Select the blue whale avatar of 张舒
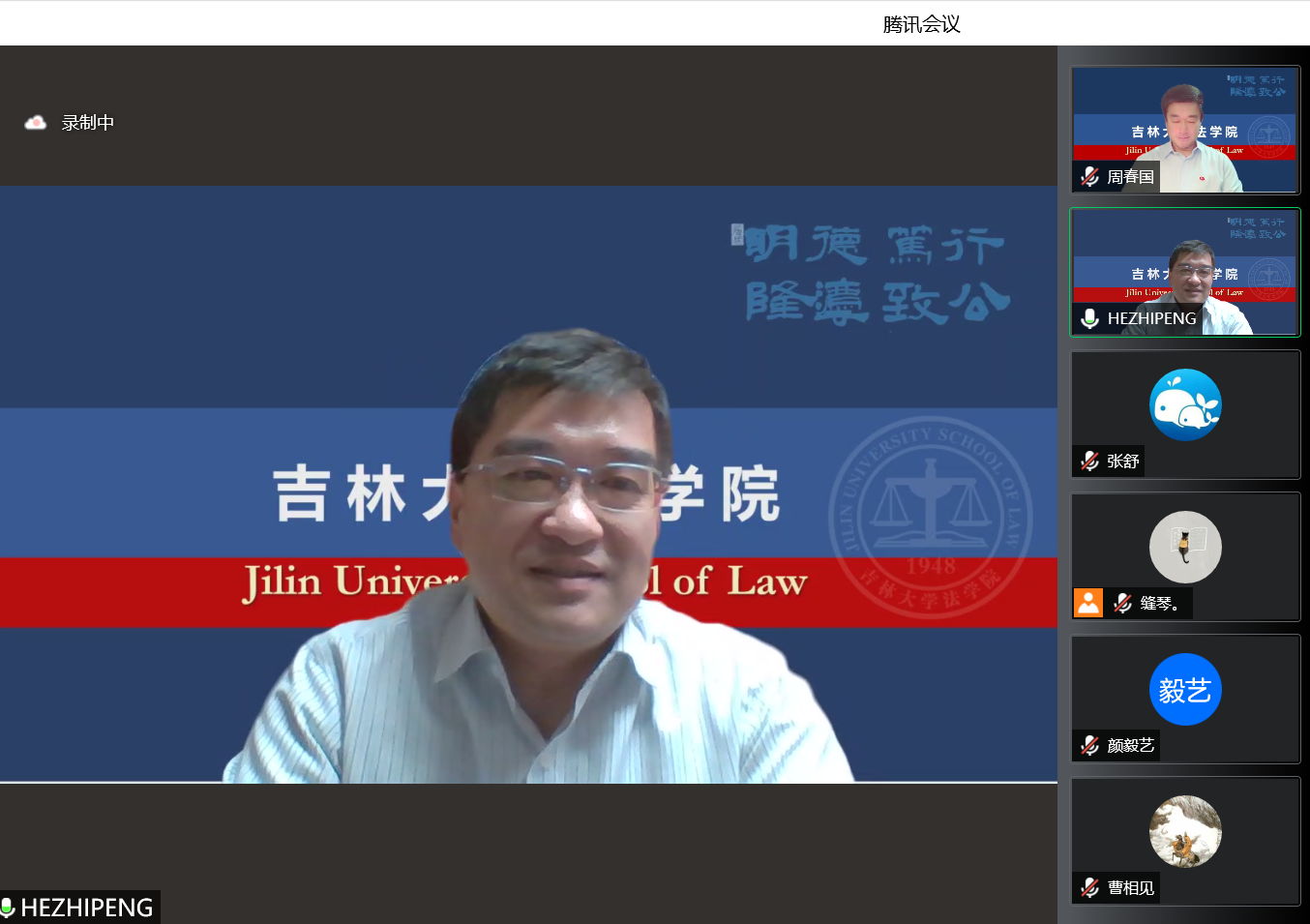The width and height of the screenshot is (1310, 924). coord(1185,404)
